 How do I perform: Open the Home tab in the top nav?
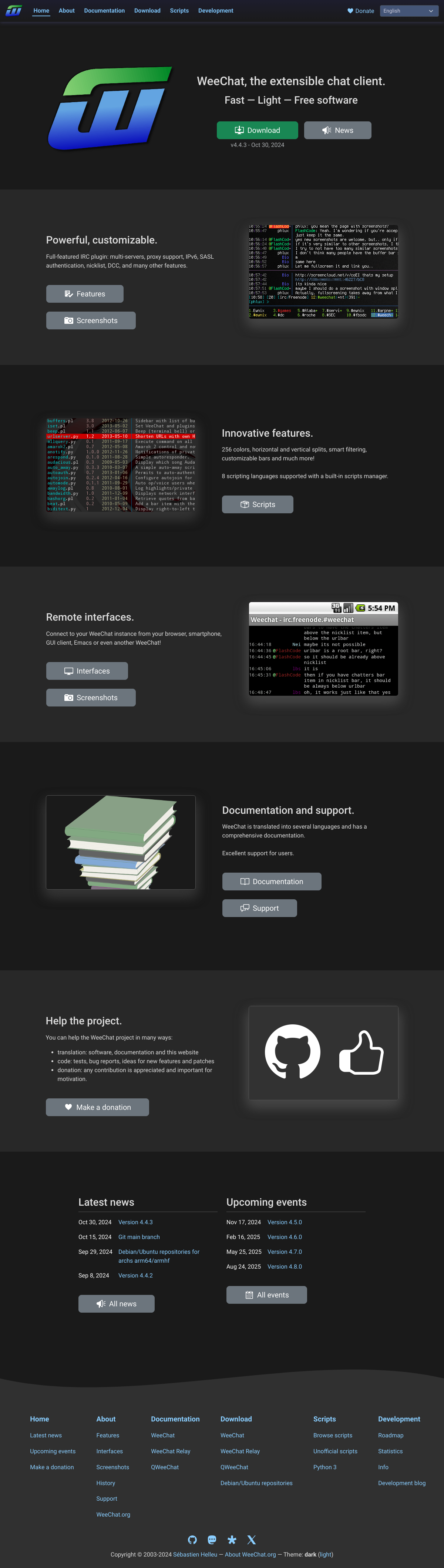coord(41,10)
